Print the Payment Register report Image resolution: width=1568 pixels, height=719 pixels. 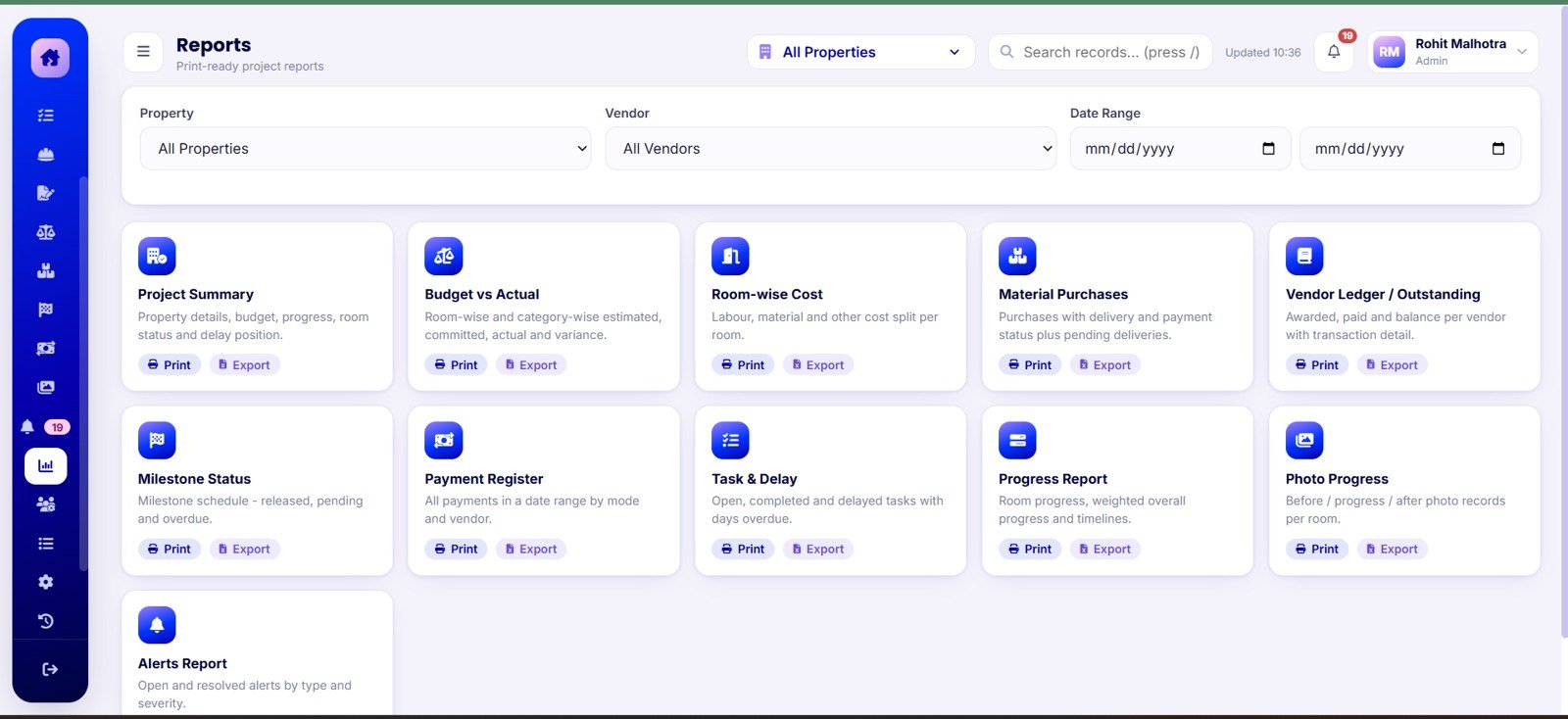pyautogui.click(x=457, y=550)
